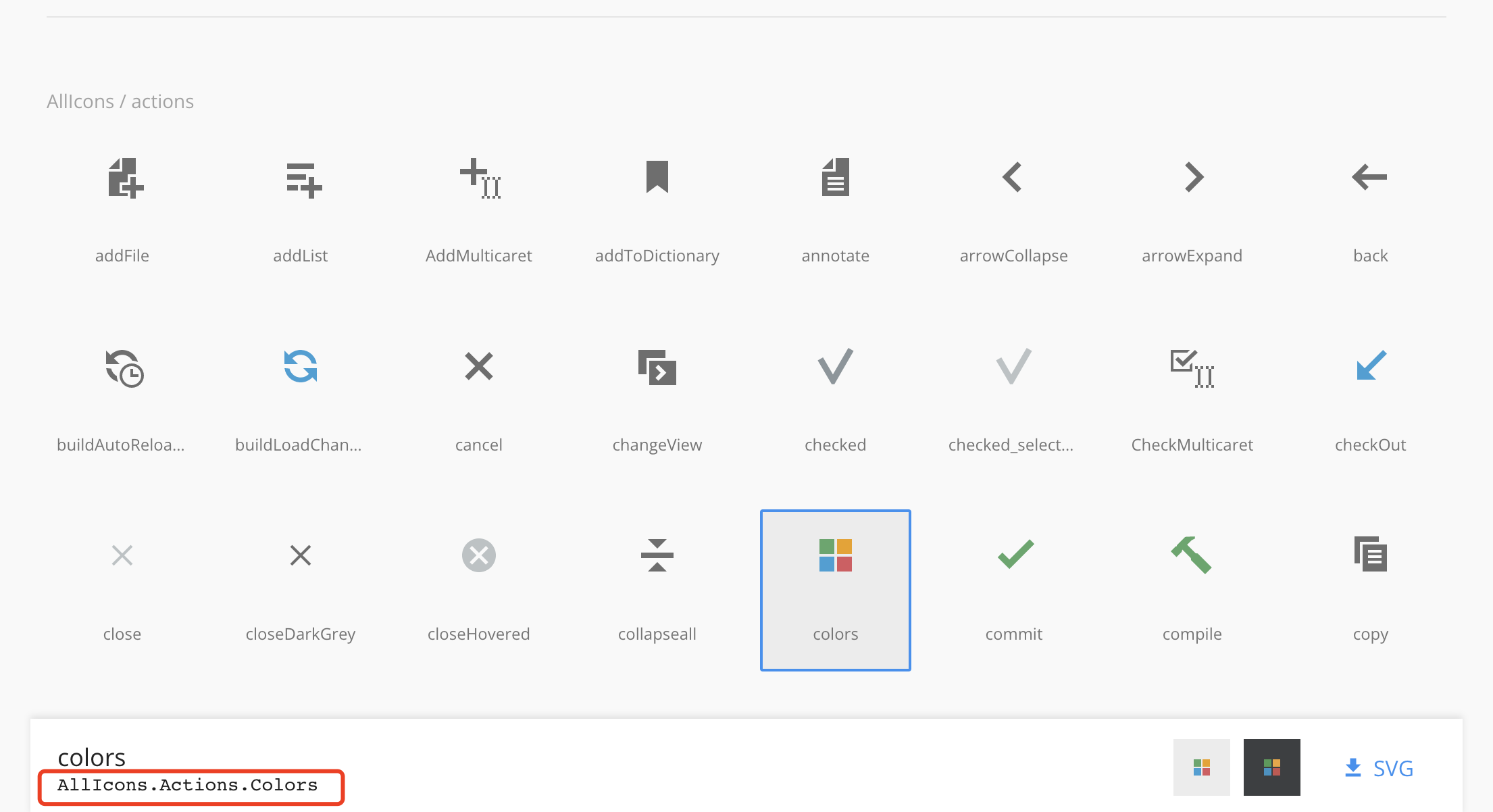Click the AllIcons / actions section heading
The width and height of the screenshot is (1493, 812).
120,101
